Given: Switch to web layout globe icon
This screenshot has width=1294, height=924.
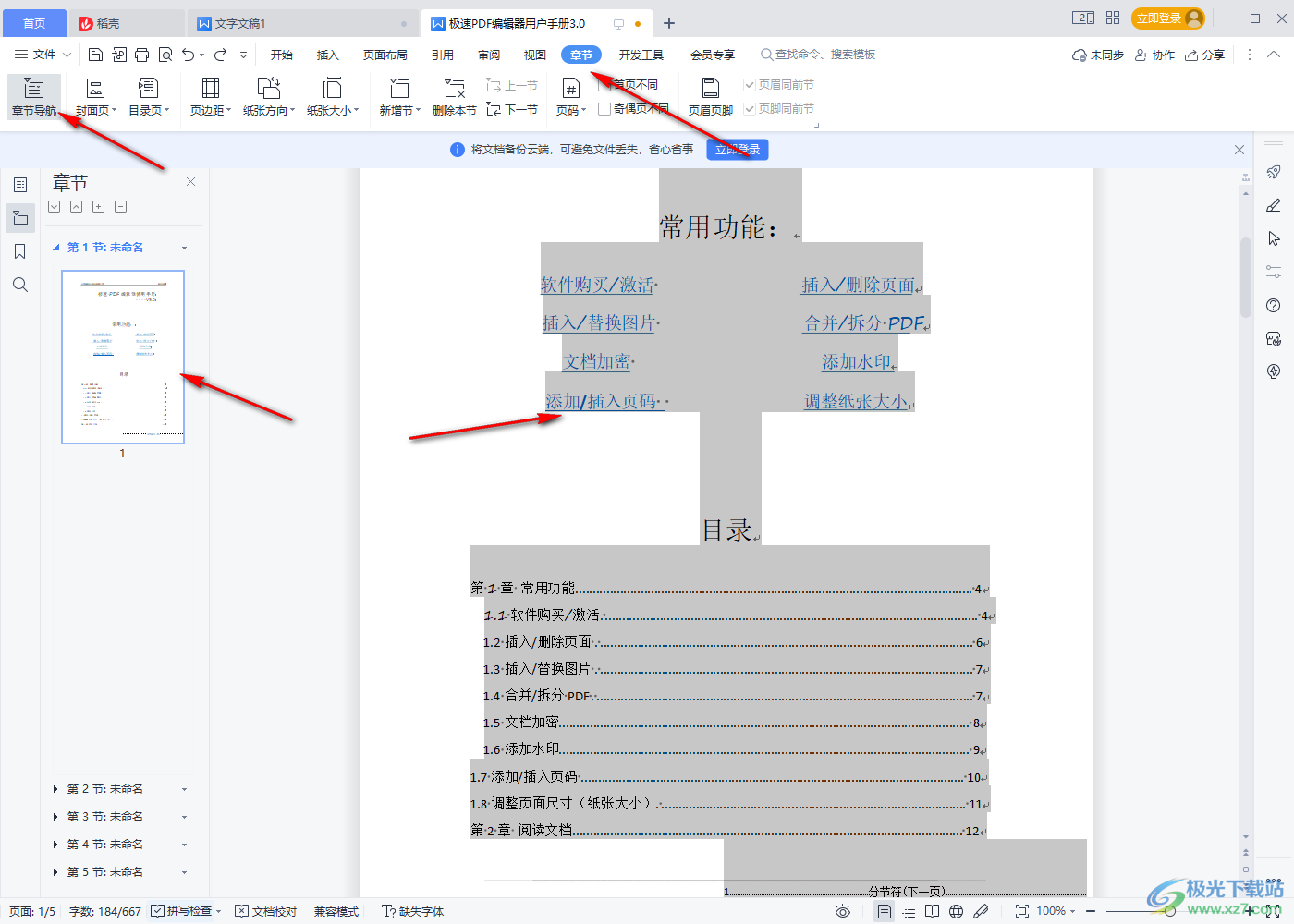Looking at the screenshot, I should coord(956,911).
